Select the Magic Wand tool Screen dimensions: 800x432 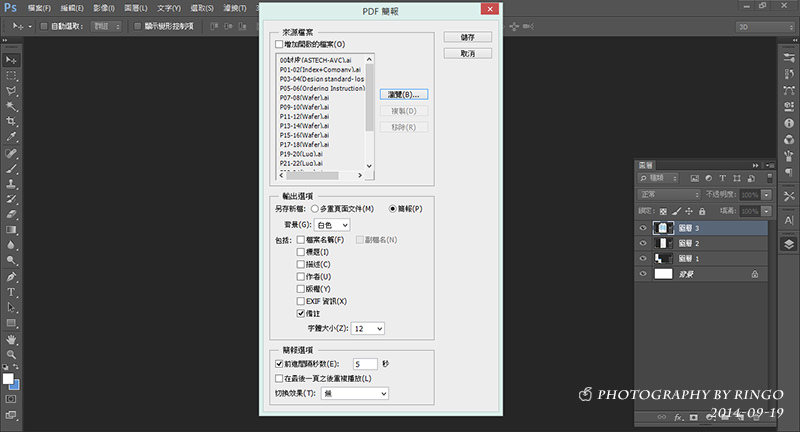(11, 106)
